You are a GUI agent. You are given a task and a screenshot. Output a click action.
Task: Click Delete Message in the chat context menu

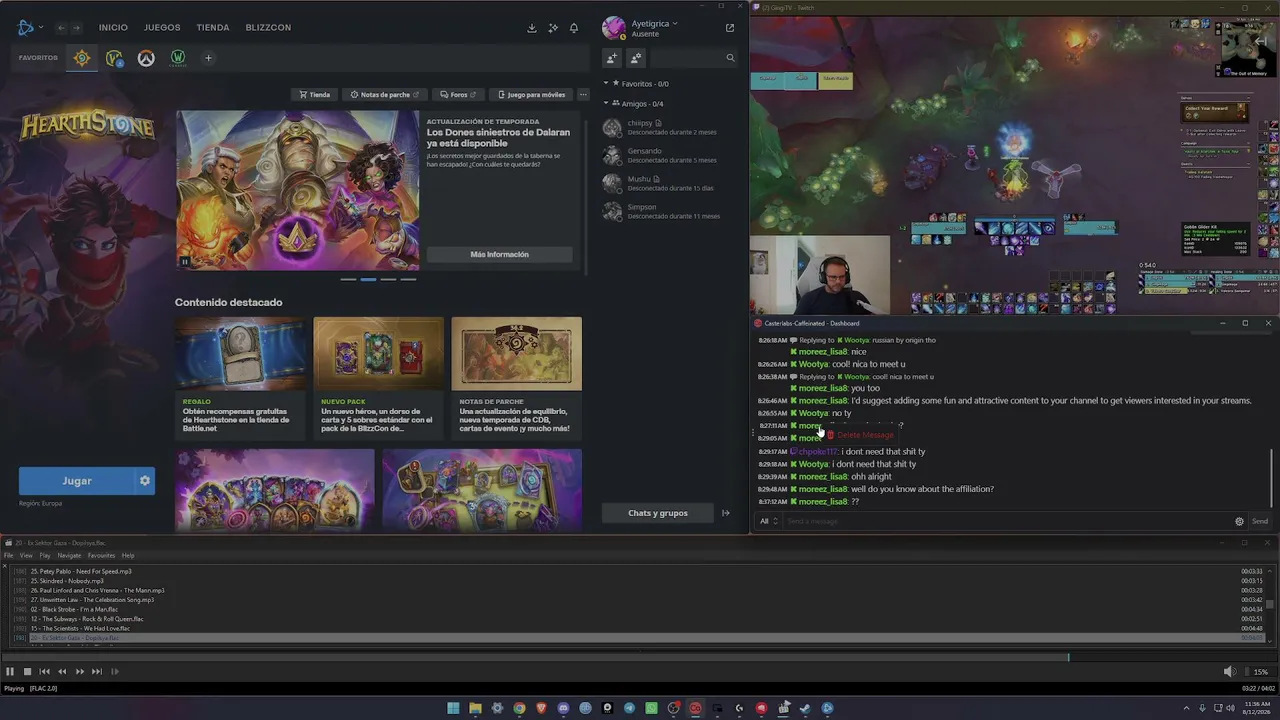(x=860, y=435)
